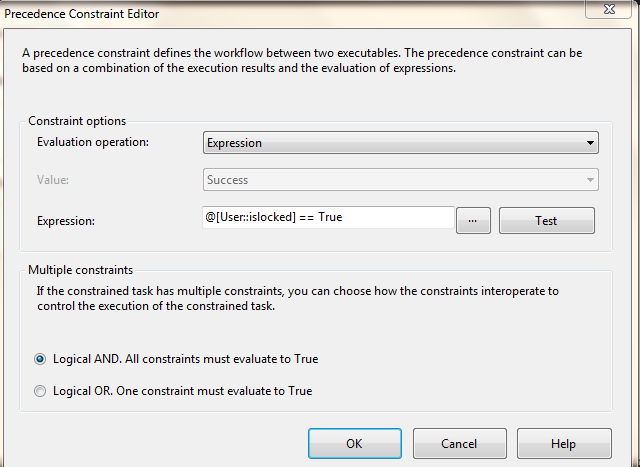Viewport: 640px width, 467px height.
Task: Click the "Evaluation operation:" label
Action: [92, 143]
